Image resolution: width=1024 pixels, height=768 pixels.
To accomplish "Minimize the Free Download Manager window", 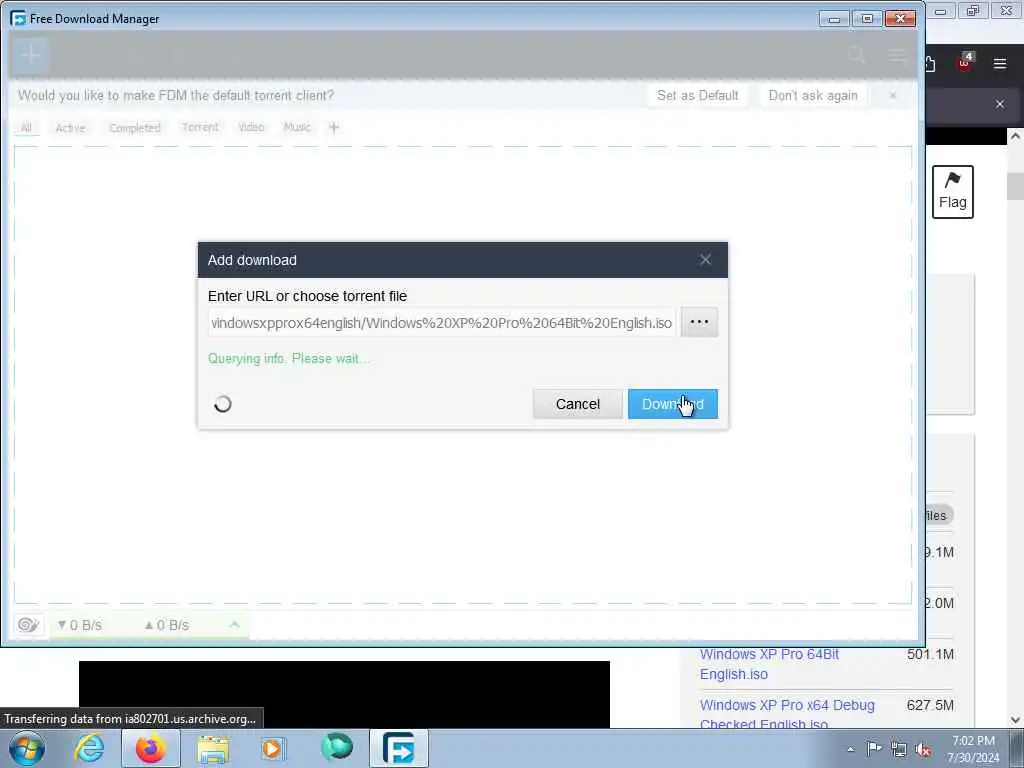I will pyautogui.click(x=834, y=19).
